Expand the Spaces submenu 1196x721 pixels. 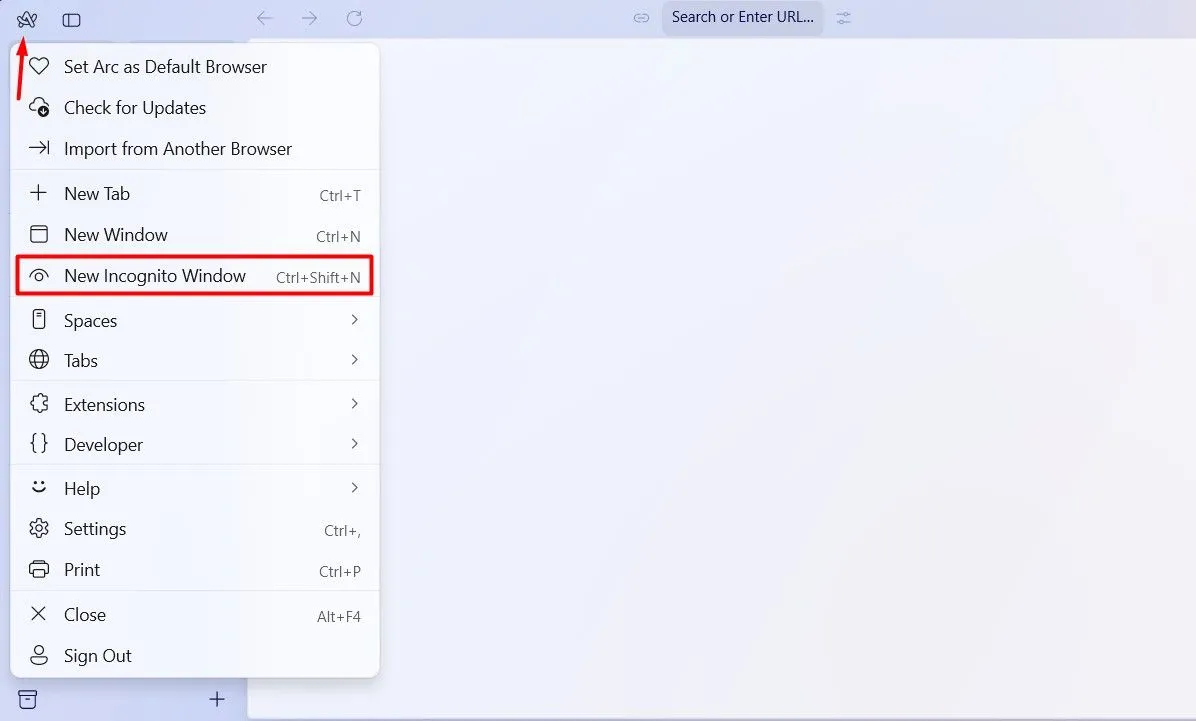tap(91, 320)
